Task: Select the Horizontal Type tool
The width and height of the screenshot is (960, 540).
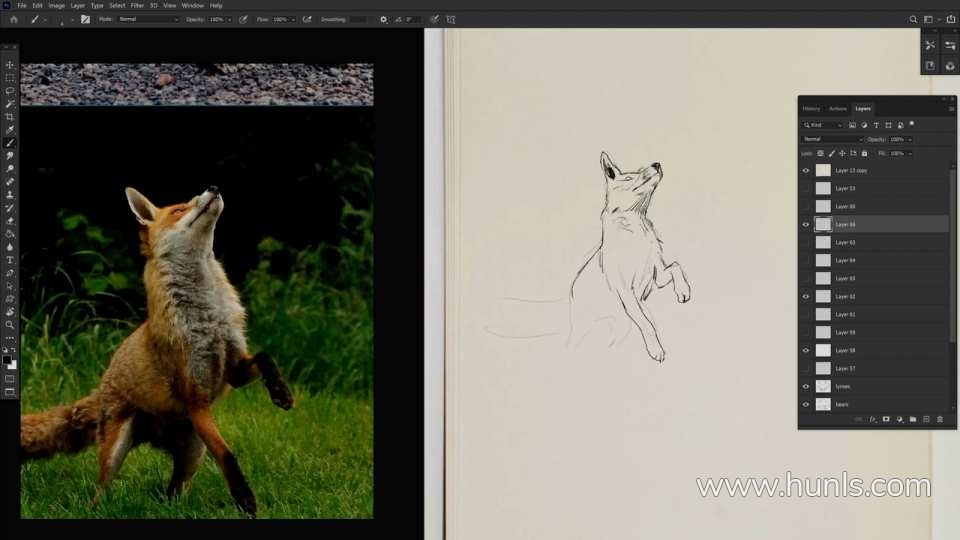Action: coord(10,260)
